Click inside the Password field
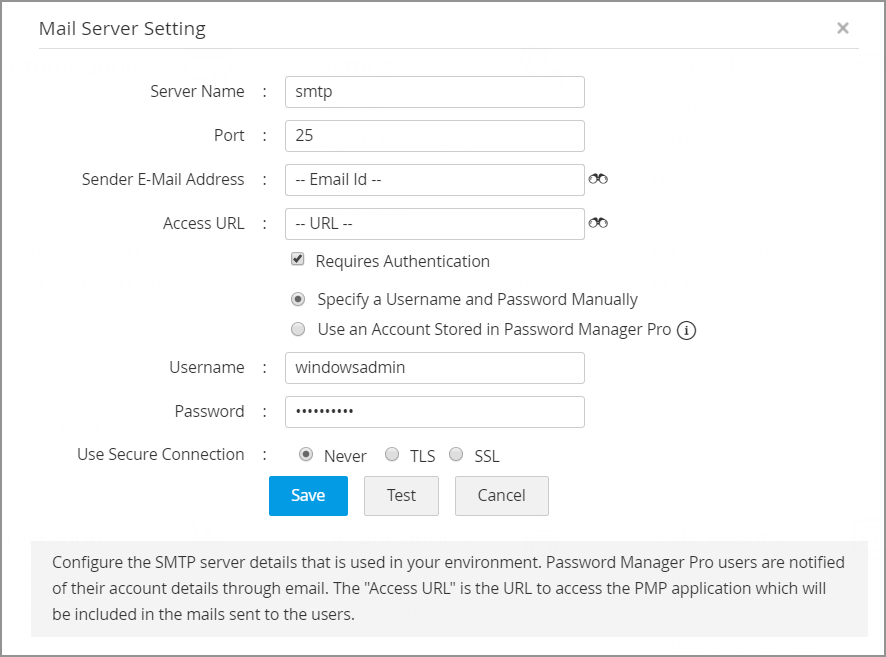886x657 pixels. [434, 412]
